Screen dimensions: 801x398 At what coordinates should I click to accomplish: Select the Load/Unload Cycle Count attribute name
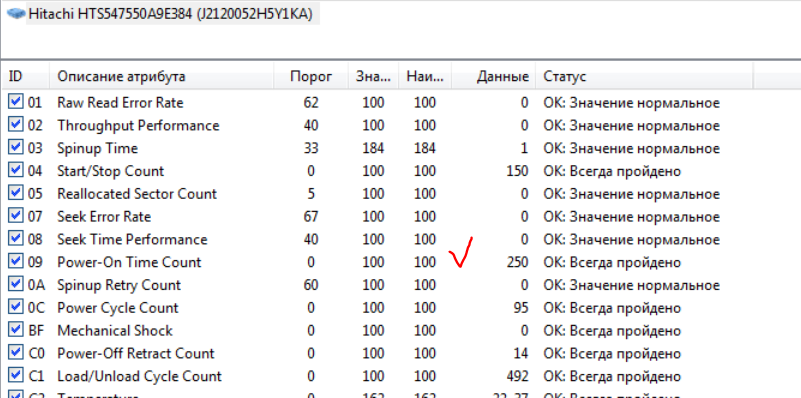139,377
